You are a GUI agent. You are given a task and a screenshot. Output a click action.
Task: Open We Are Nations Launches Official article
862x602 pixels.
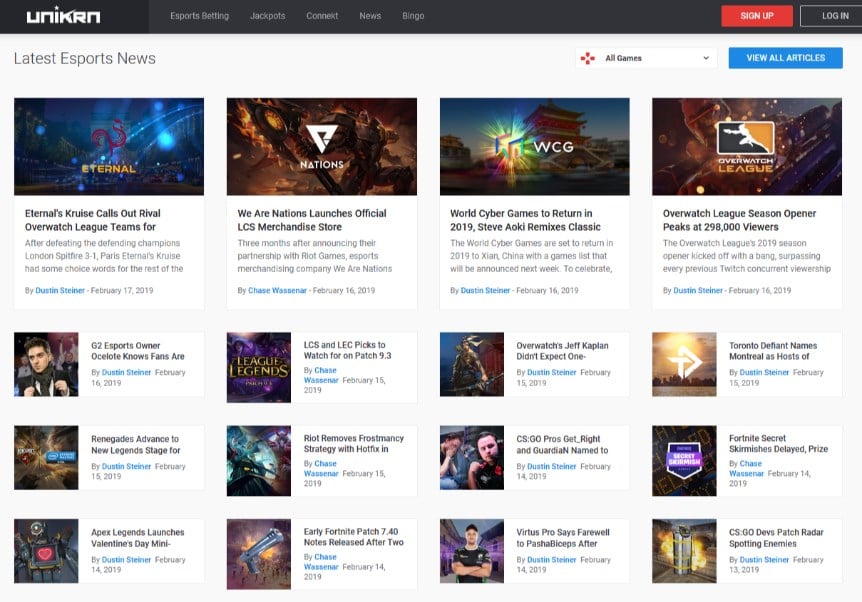(312, 220)
